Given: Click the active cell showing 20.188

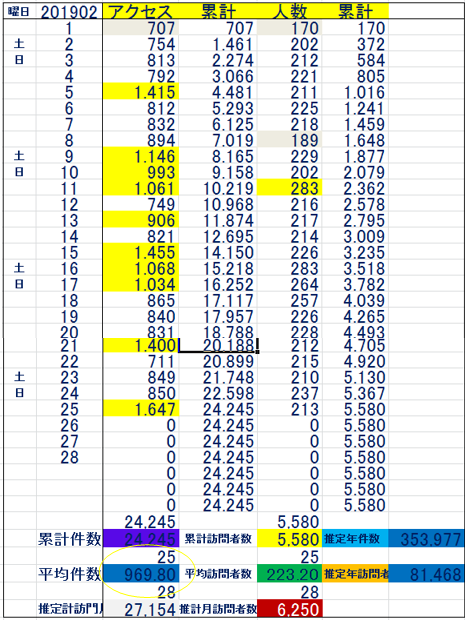Looking at the screenshot, I should [x=219, y=345].
